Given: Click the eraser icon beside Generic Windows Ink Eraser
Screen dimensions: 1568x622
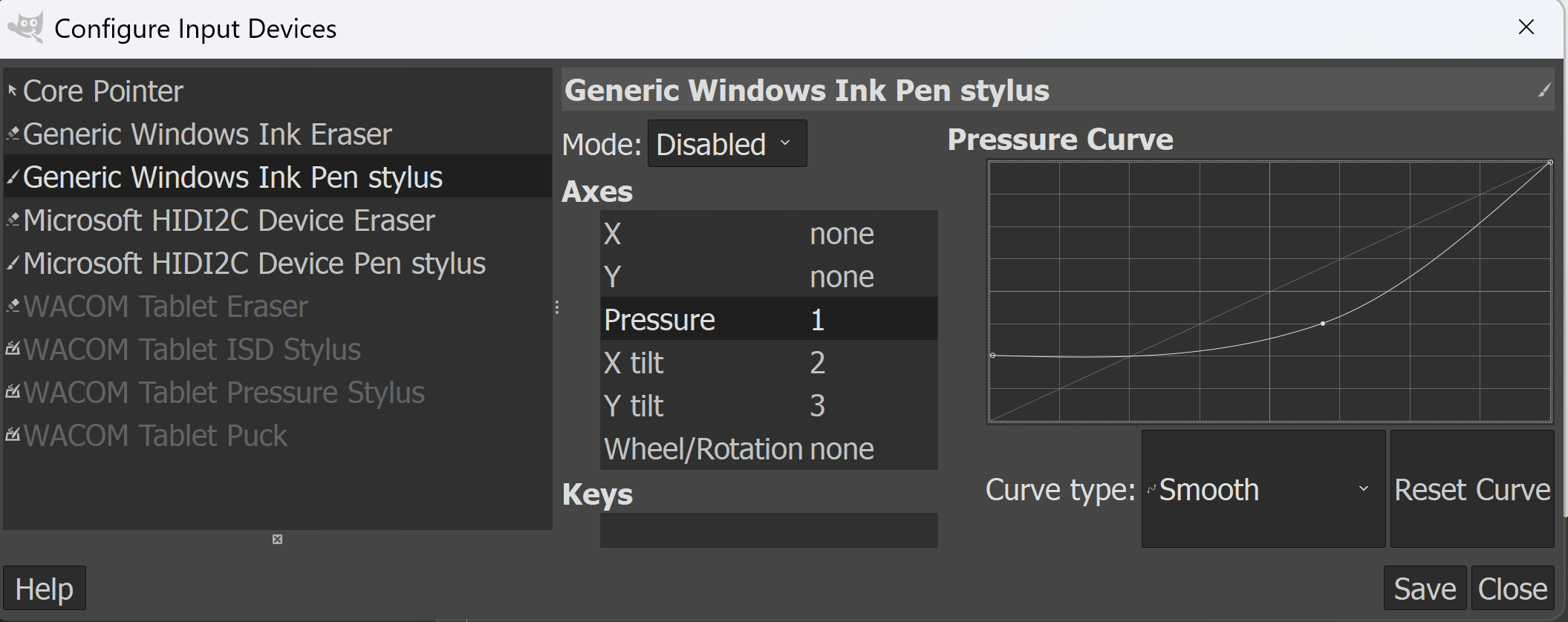Looking at the screenshot, I should [x=13, y=134].
